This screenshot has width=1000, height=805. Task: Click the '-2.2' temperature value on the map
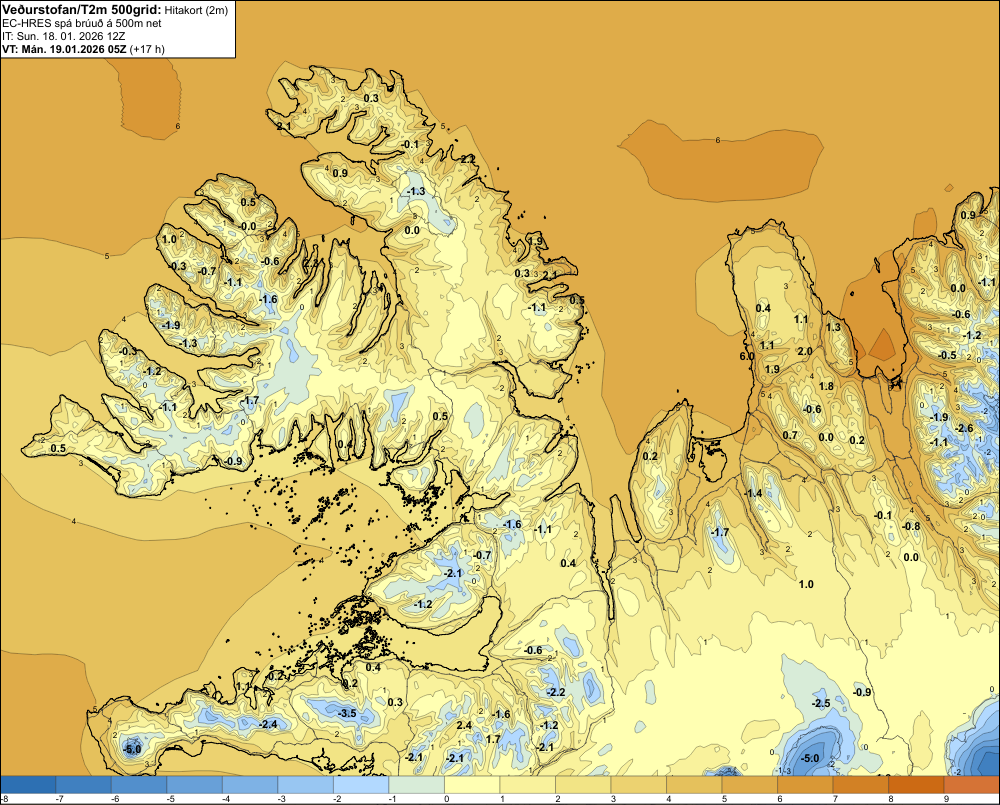pos(556,693)
